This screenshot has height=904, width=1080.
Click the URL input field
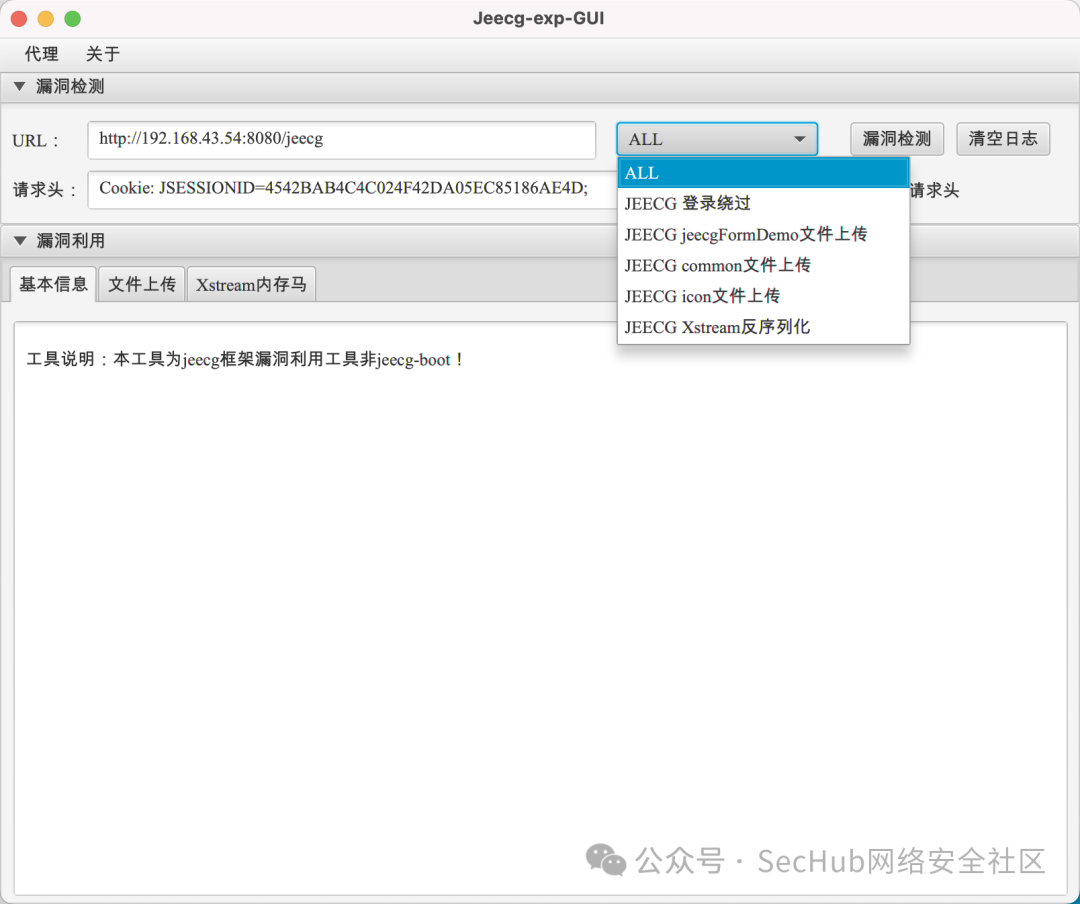pyautogui.click(x=342, y=140)
